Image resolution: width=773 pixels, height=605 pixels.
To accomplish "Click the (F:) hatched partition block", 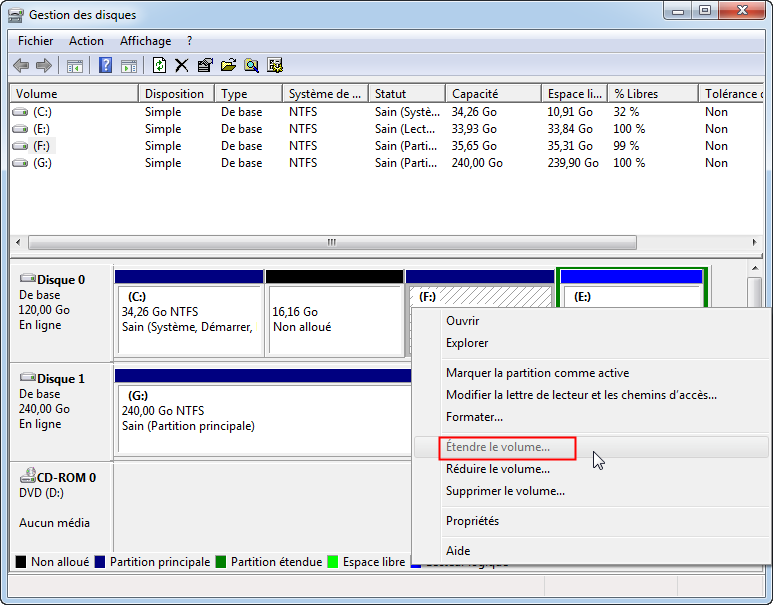I will tap(480, 297).
